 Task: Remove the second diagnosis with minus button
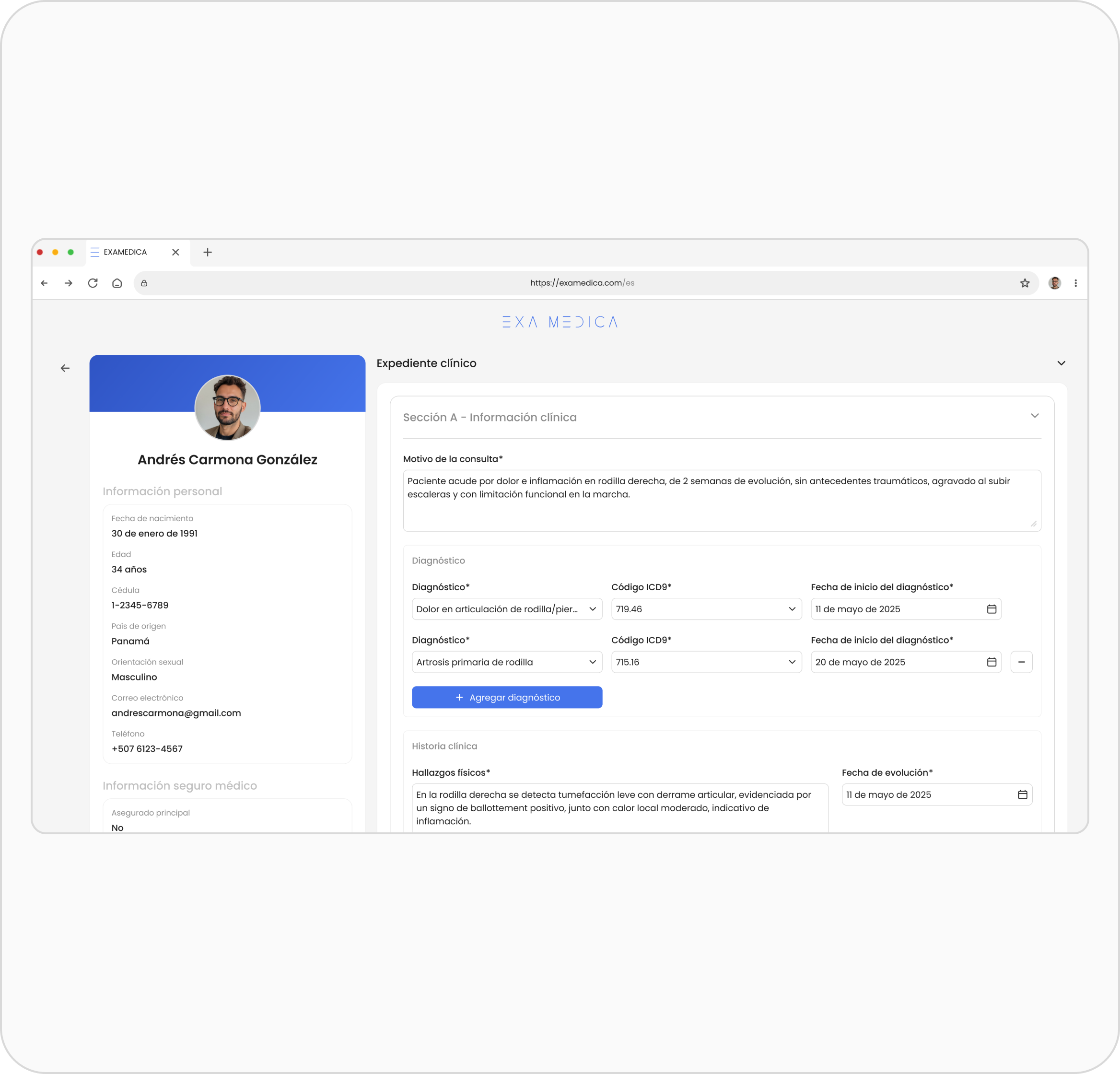1021,662
